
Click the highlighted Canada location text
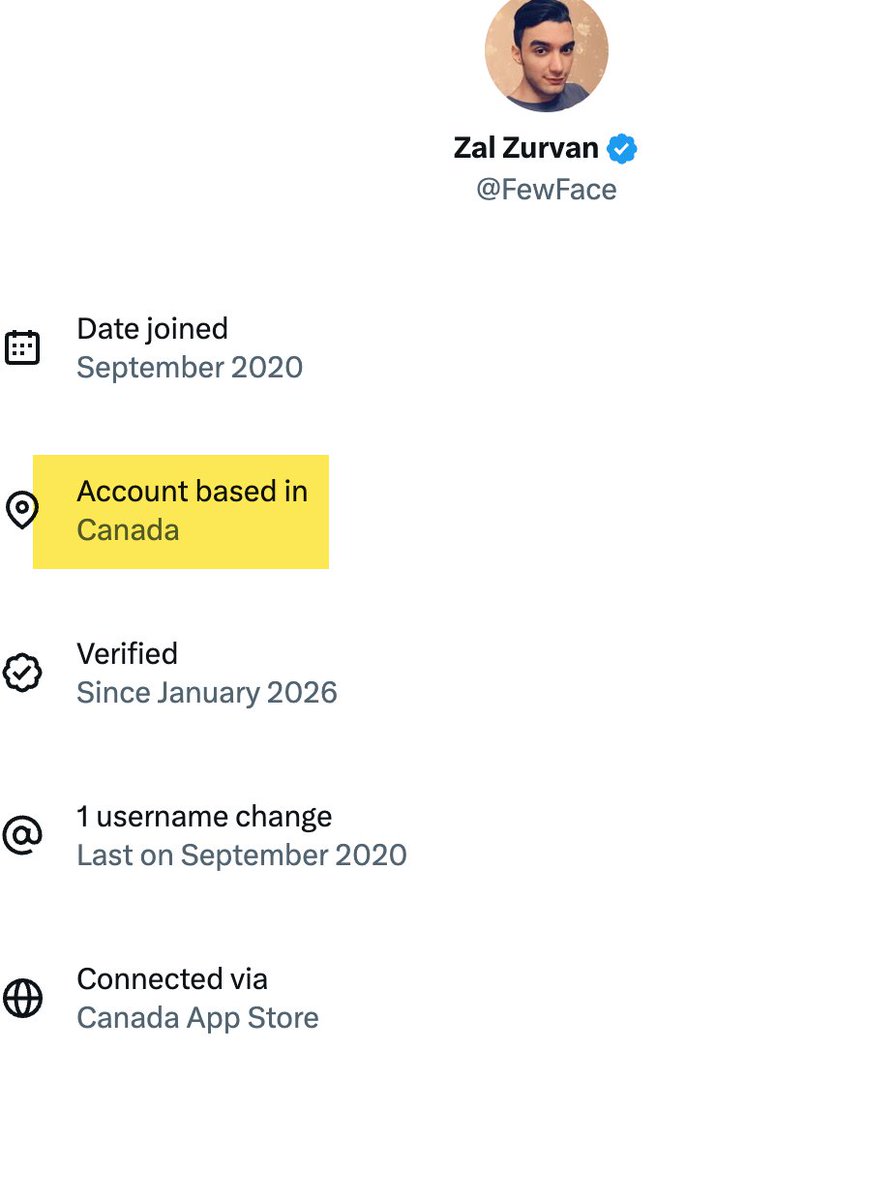[128, 530]
